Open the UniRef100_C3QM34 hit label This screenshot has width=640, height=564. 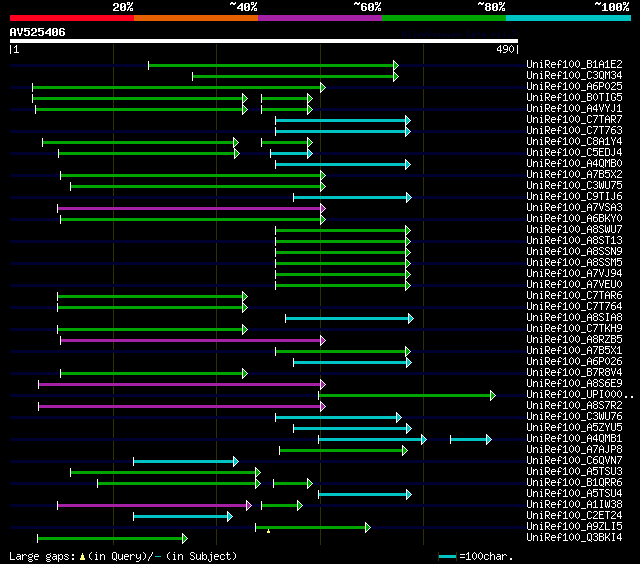574,75
